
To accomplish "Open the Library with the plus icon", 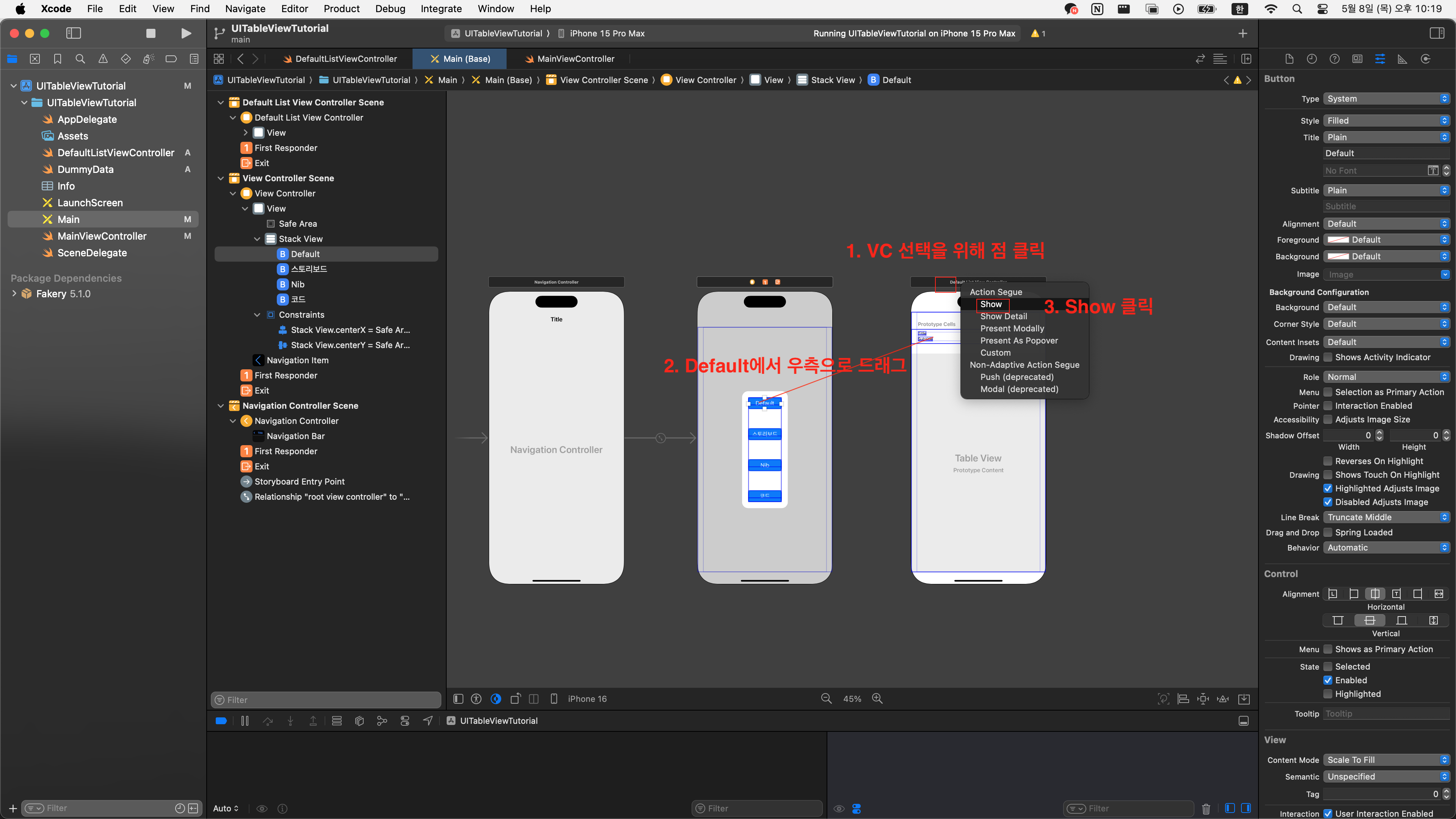I will point(1243,33).
